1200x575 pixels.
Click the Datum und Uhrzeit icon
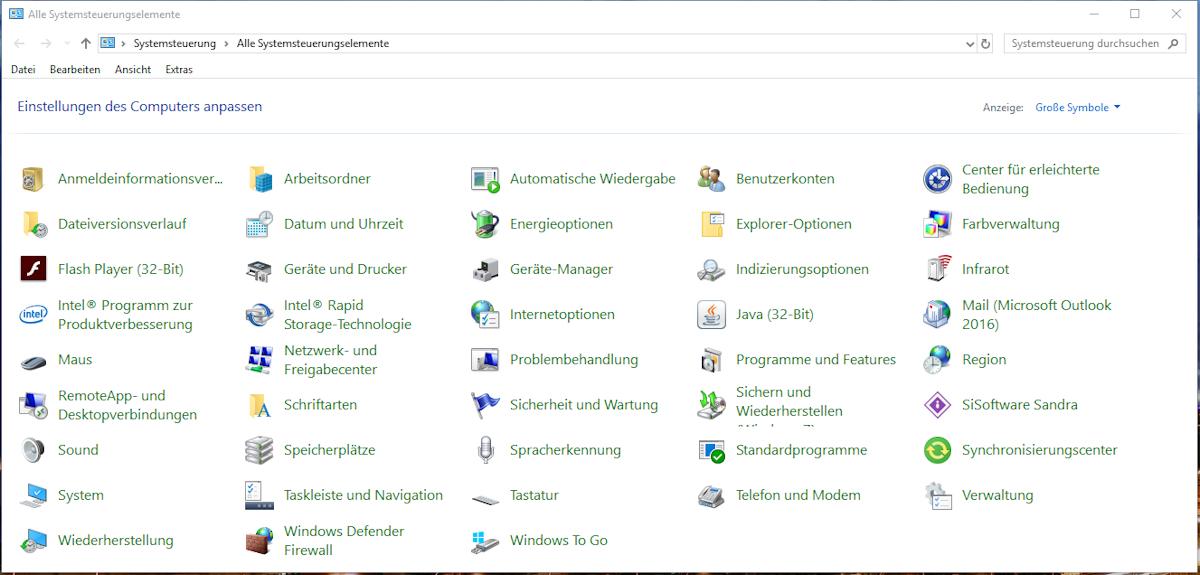tap(260, 224)
